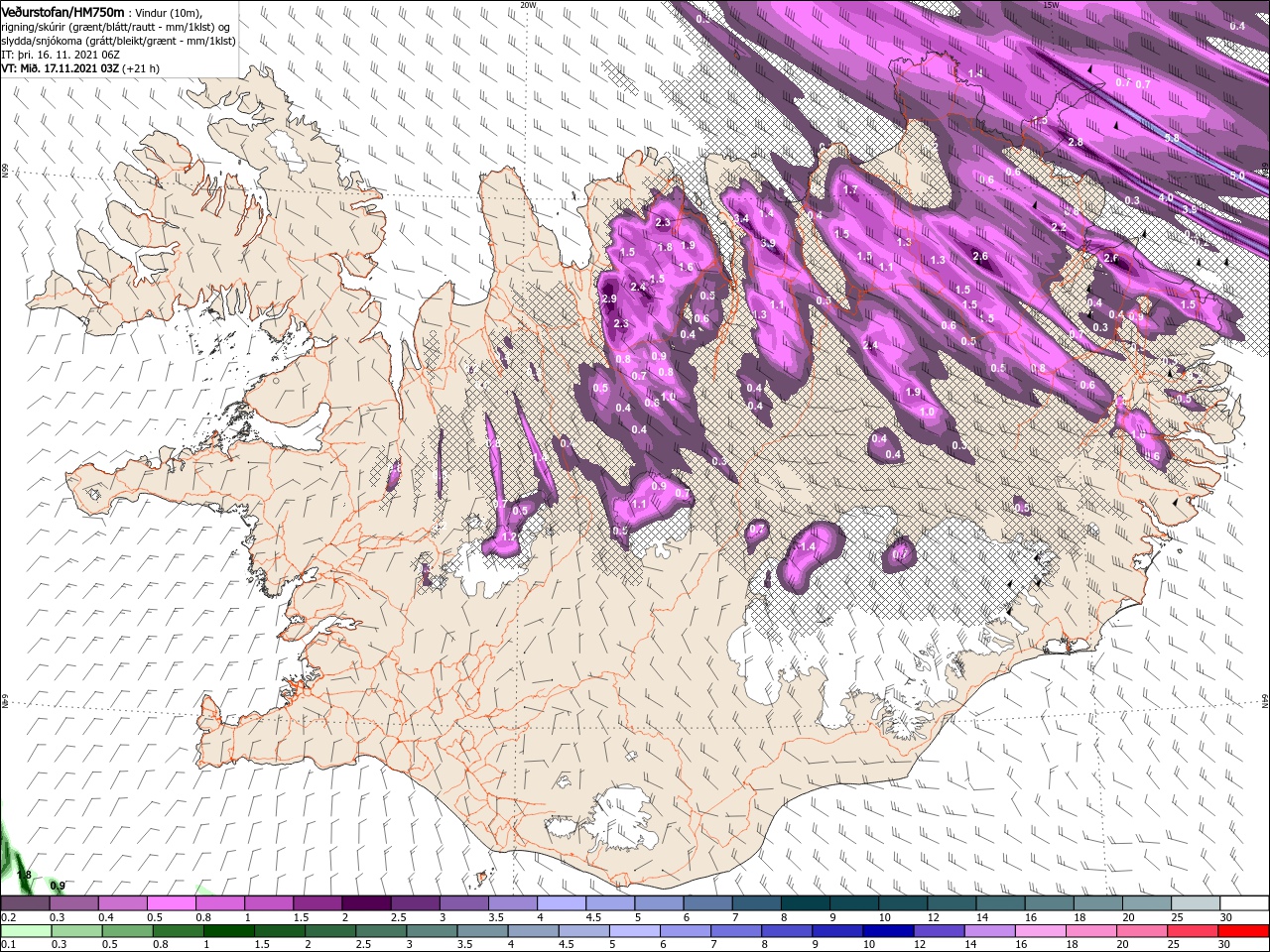1270x952 pixels.
Task: Click the dark teal snow swatch labelled 8
Action: tap(805, 903)
